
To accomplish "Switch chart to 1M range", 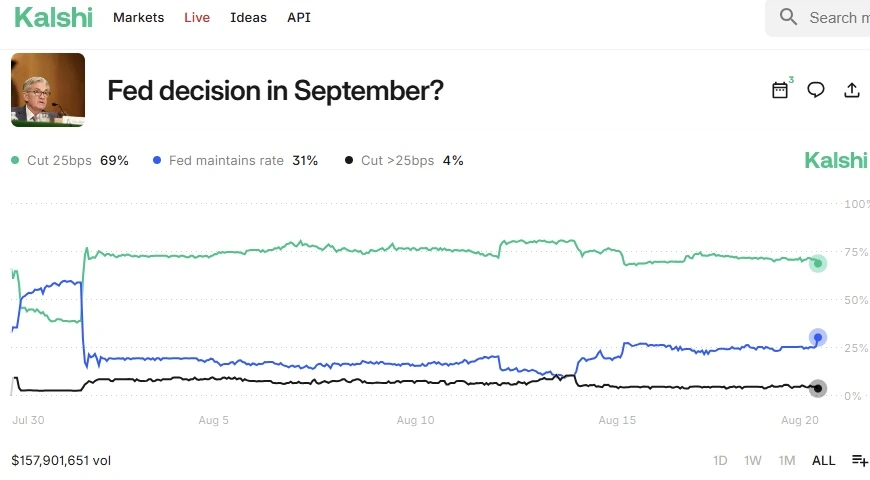I will 787,461.
